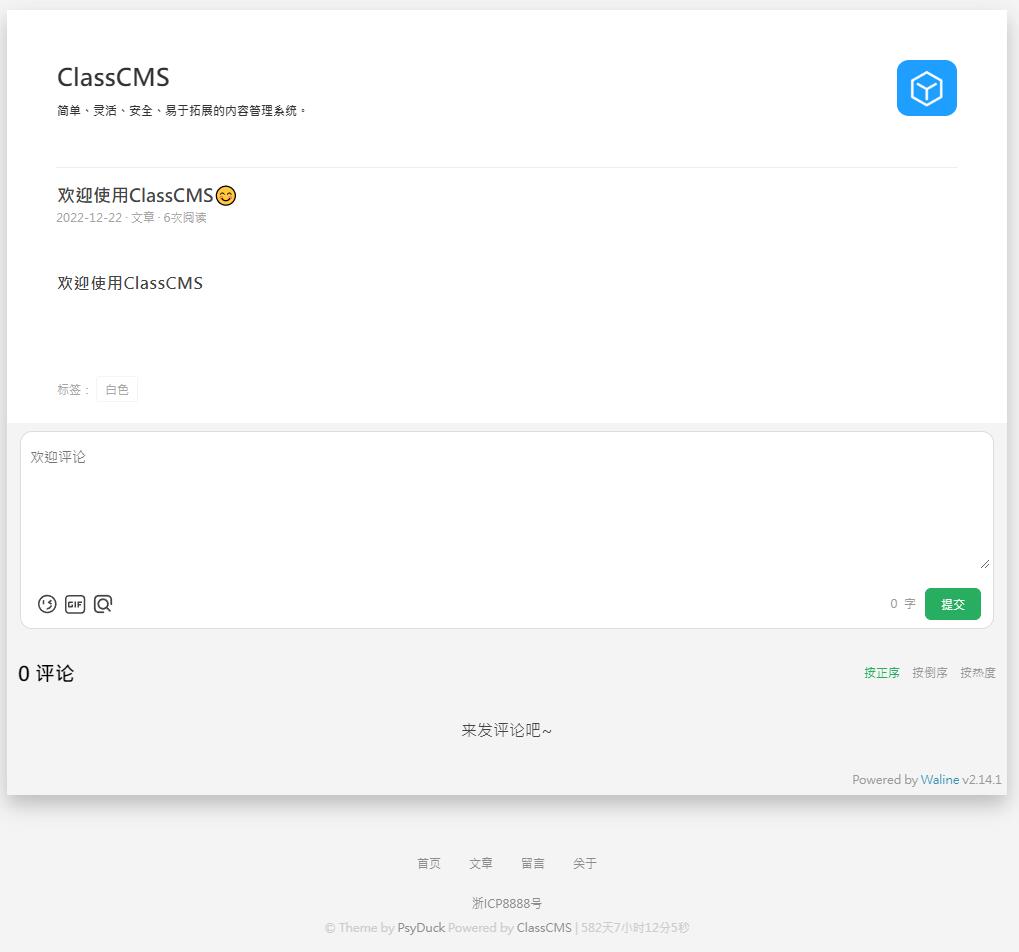1019x952 pixels.
Task: Sort comments by 按倒序
Action: click(x=929, y=673)
